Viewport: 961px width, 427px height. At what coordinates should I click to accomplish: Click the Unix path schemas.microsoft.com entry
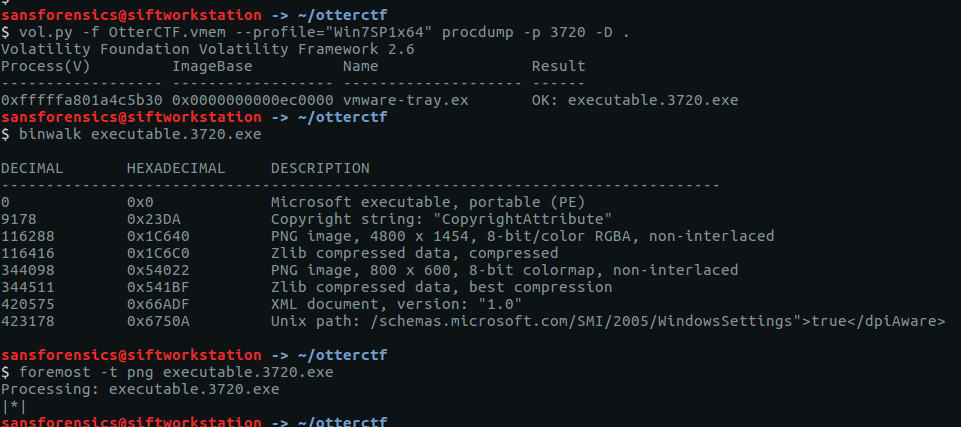608,321
